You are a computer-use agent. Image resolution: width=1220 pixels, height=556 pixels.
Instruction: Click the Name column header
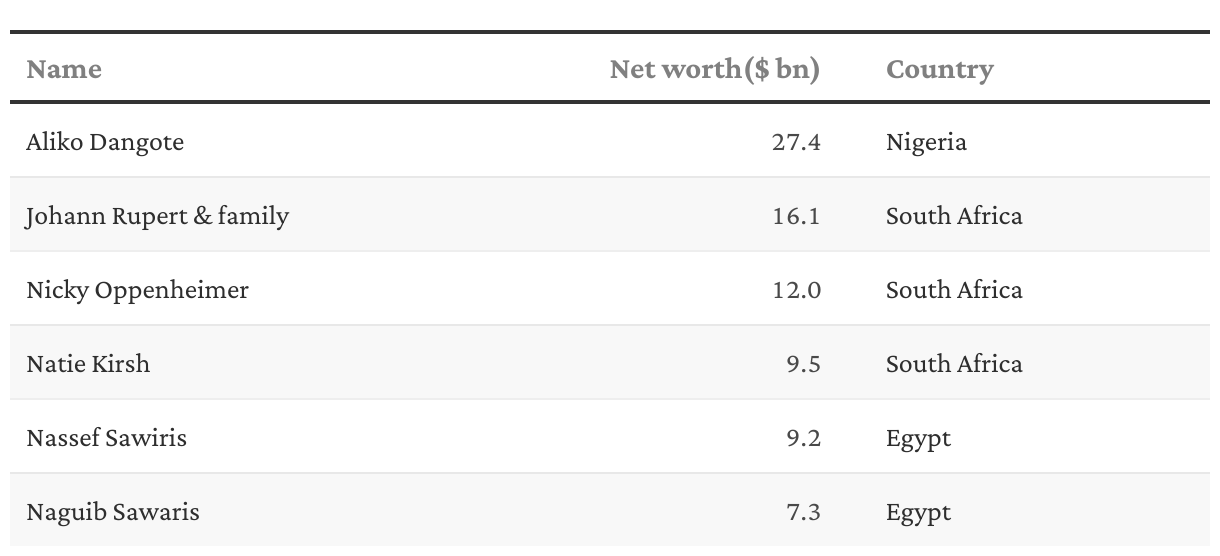(64, 69)
